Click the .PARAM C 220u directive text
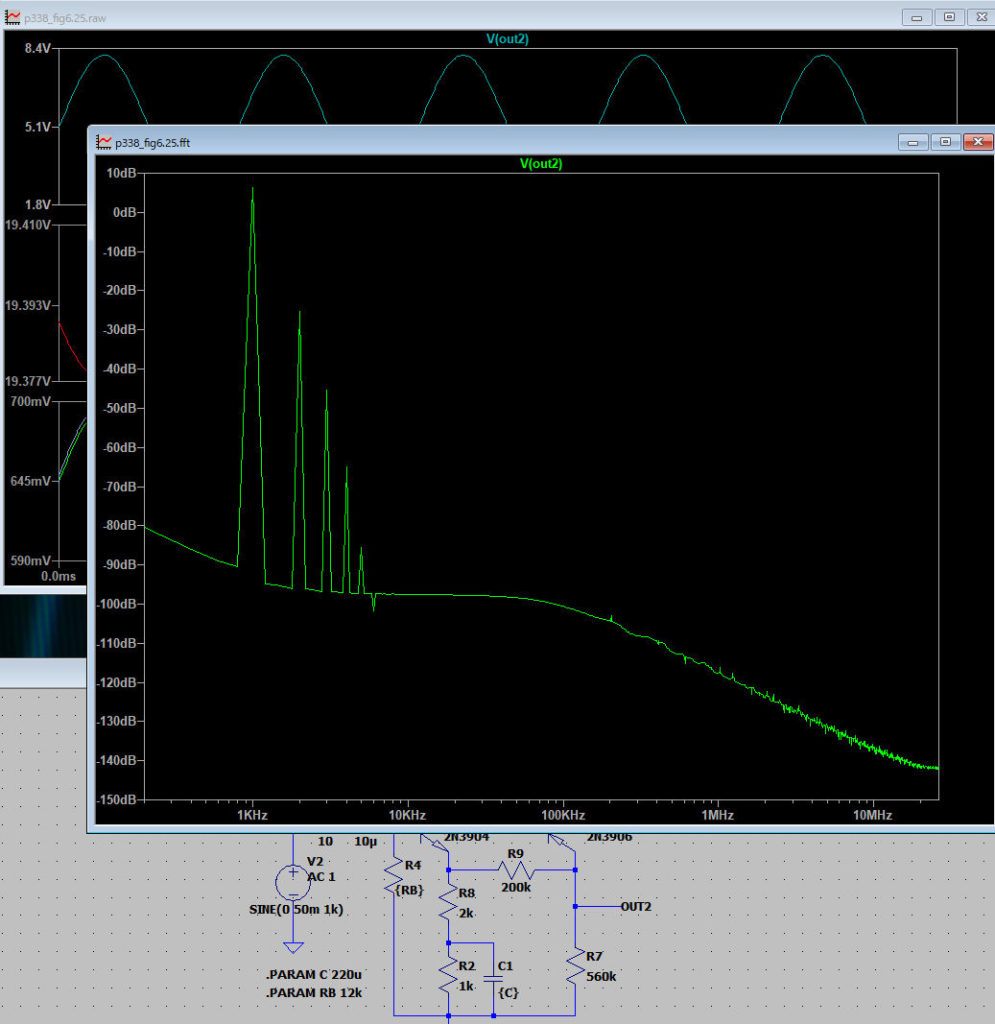This screenshot has height=1024, width=995. point(313,975)
